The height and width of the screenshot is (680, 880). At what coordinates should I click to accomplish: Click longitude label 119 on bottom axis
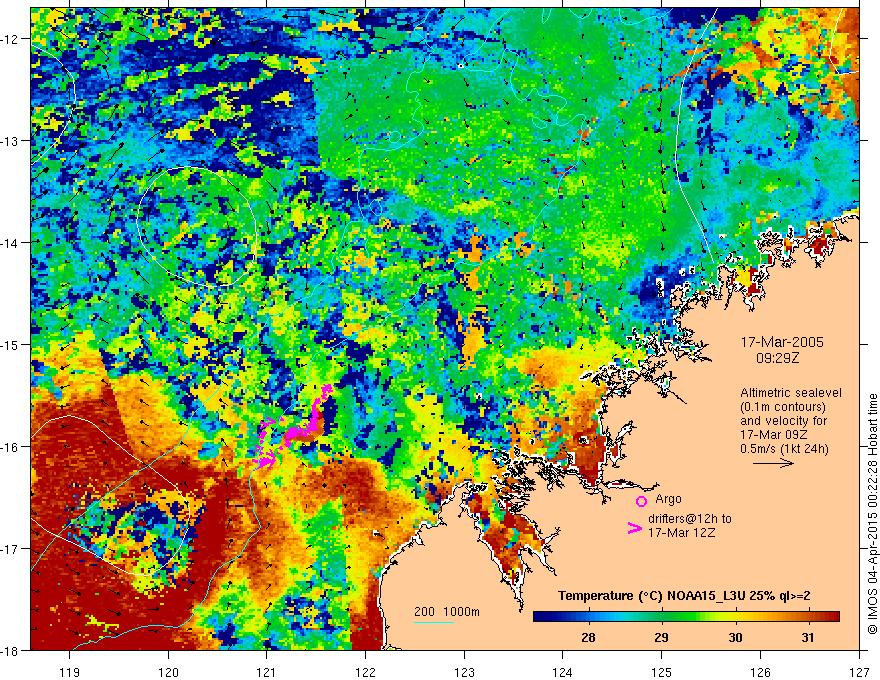pos(70,672)
